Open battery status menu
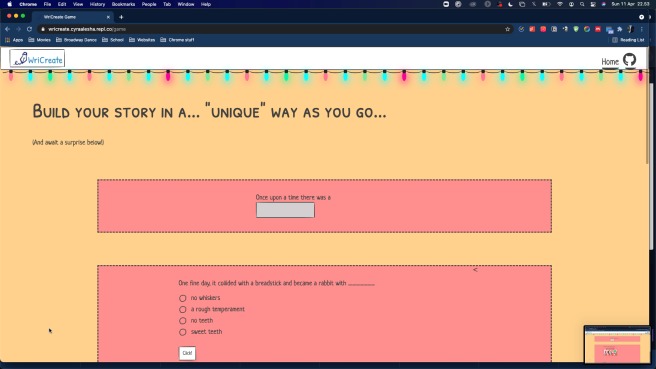Image resolution: width=656 pixels, height=369 pixels. click(546, 4)
